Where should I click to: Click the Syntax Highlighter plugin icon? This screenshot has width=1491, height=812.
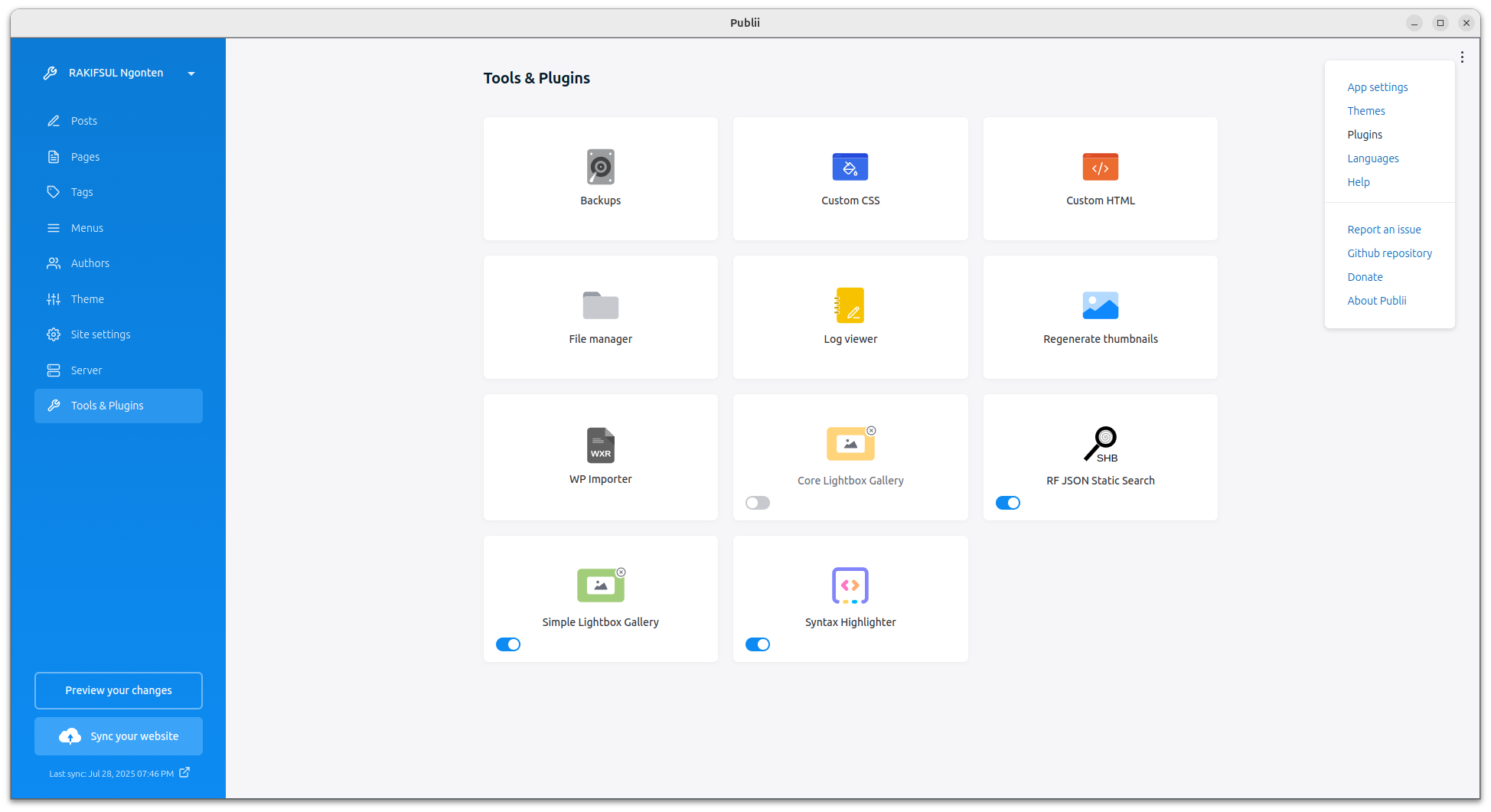(850, 585)
